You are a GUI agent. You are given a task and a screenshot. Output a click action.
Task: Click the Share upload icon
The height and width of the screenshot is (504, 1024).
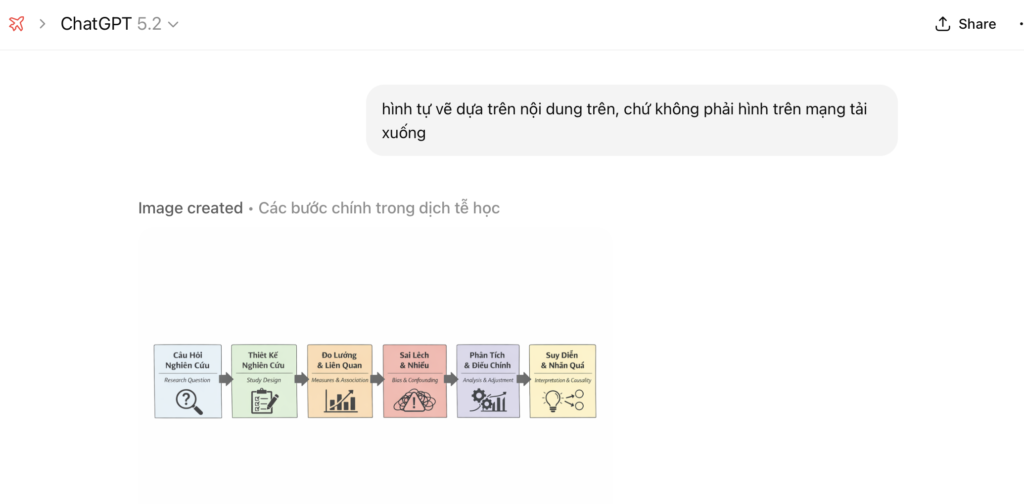942,24
